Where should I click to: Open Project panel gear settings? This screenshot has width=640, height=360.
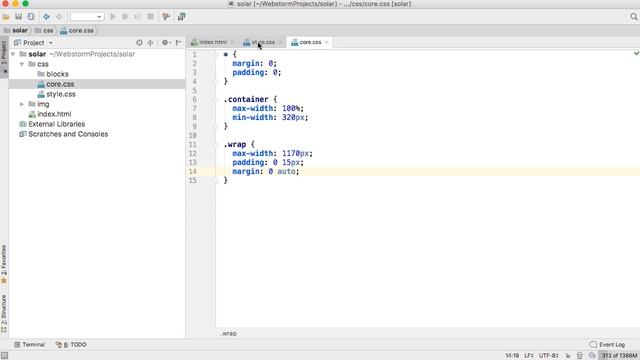tap(166, 42)
